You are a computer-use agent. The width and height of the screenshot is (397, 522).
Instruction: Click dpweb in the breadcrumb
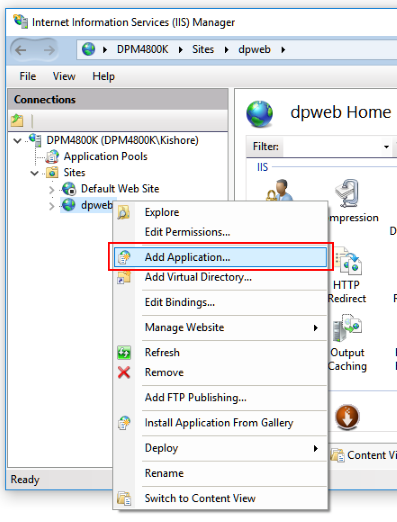click(x=254, y=49)
